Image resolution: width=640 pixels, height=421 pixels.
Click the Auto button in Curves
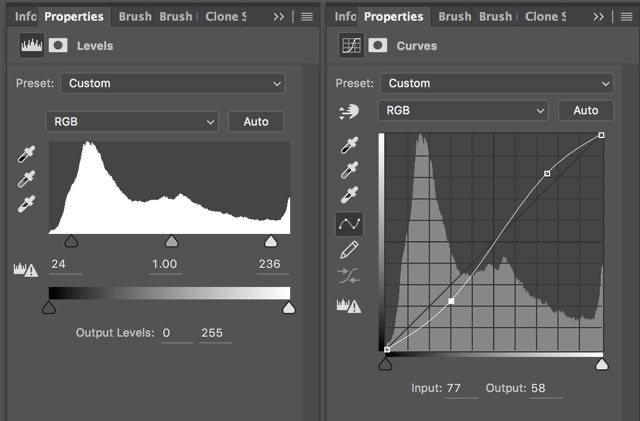point(586,110)
